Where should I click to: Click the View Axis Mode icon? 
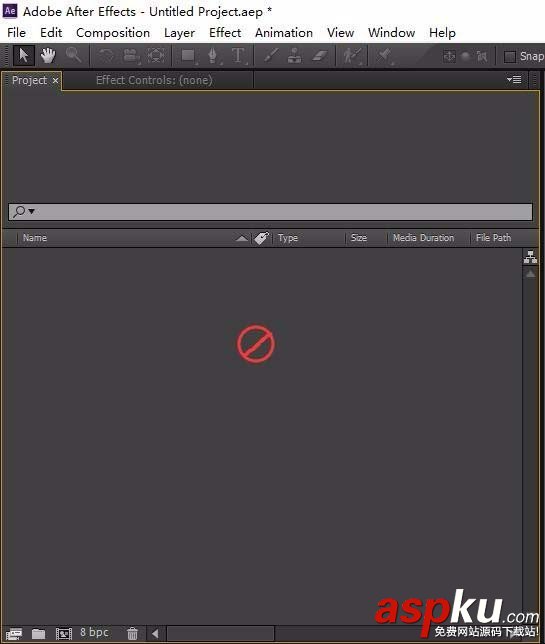[482, 56]
